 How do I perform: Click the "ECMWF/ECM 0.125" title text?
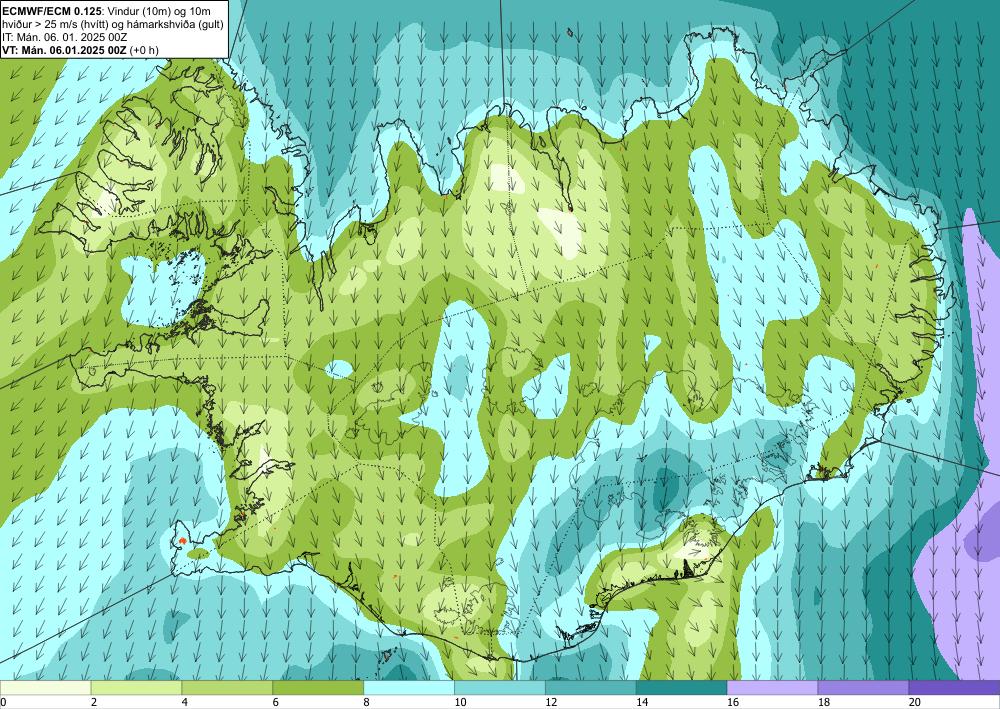coord(50,10)
